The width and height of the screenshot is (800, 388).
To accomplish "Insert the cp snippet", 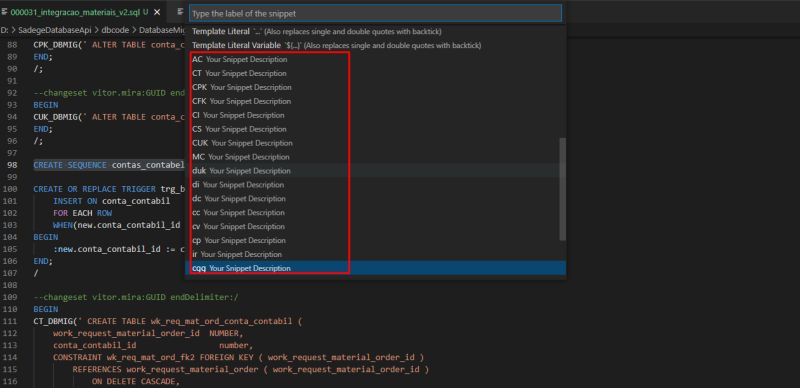I will coord(376,240).
